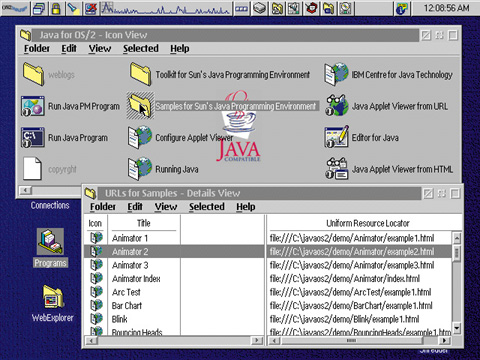Click the URLs for Samples title bar folder icon
The image size is (480, 360).
coord(91,193)
